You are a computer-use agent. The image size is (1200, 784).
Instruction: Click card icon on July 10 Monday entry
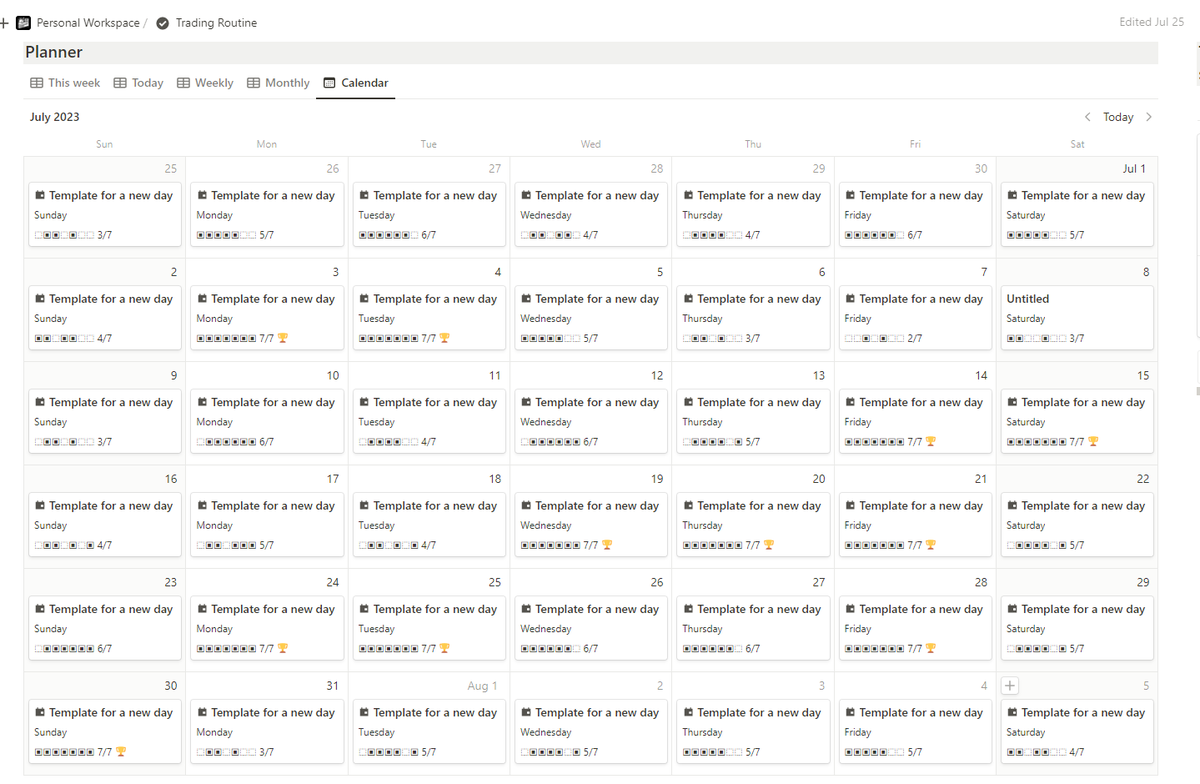202,402
